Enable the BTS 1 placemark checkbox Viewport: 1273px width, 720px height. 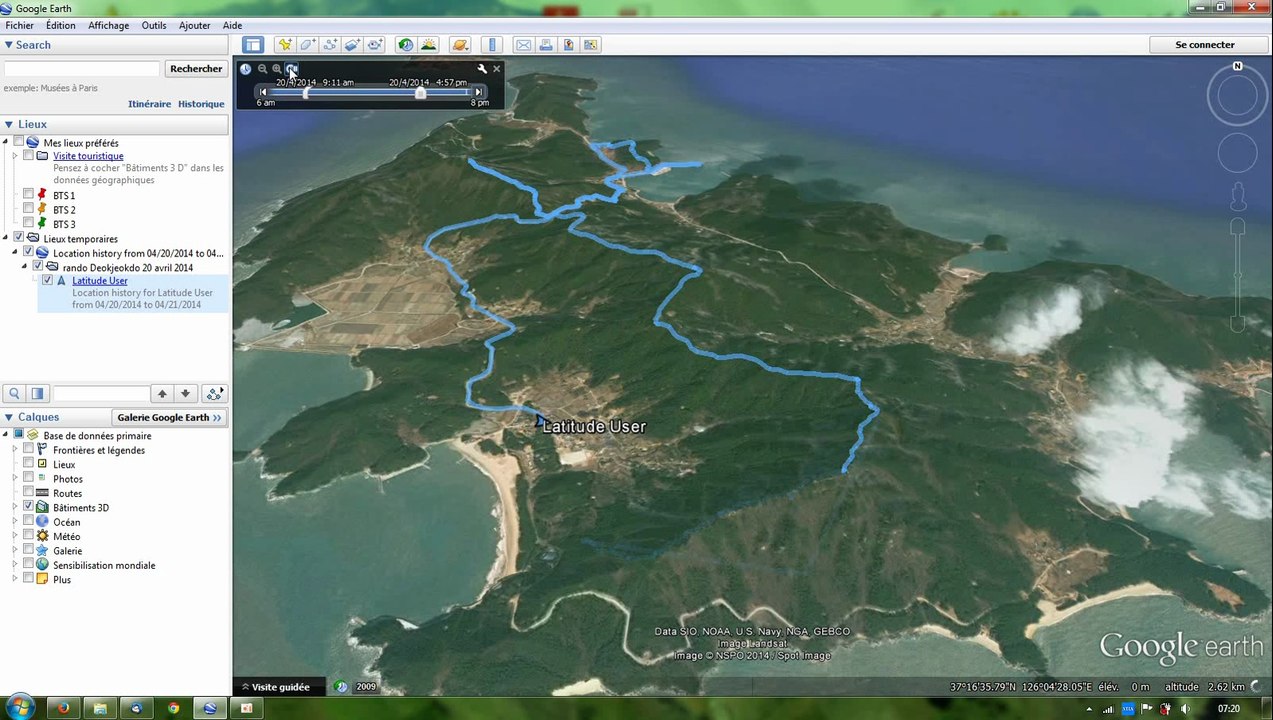pos(29,195)
